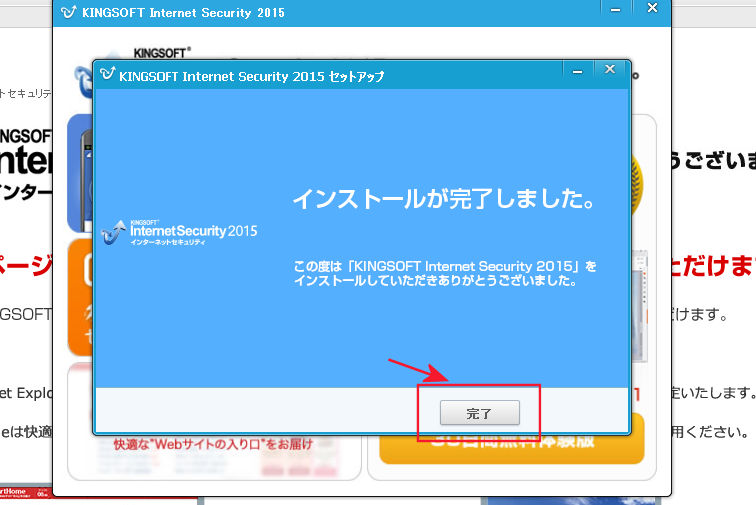The width and height of the screenshot is (756, 505).
Task: Minimize the back KINGSOFT Internet Security 2015 window
Action: [x=616, y=8]
